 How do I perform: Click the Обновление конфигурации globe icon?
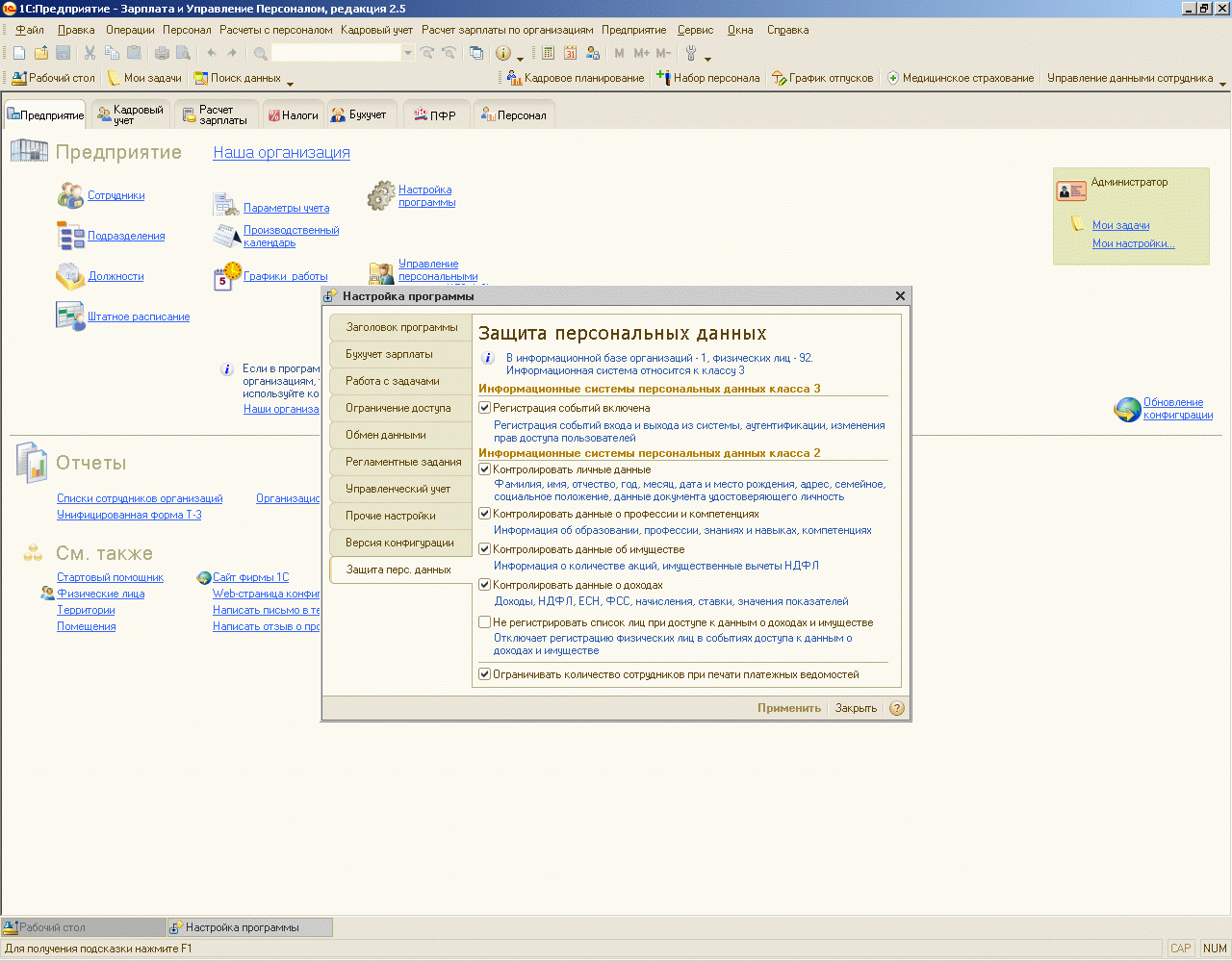pos(1127,410)
